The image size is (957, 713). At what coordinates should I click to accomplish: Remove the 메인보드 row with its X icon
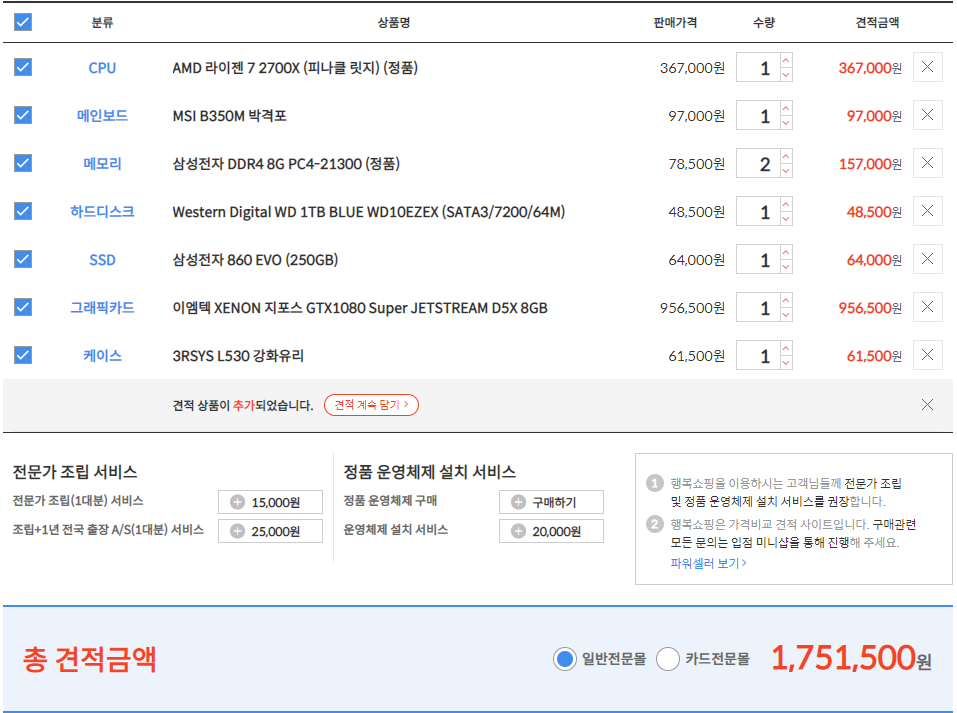tap(927, 115)
